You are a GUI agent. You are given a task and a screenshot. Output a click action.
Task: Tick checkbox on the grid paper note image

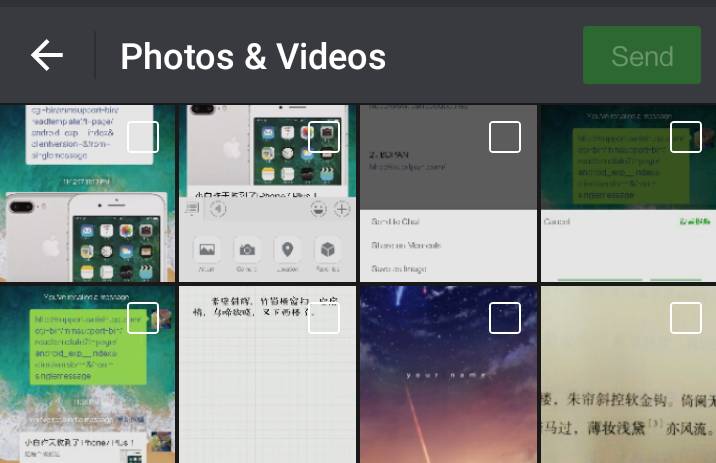[x=324, y=318]
